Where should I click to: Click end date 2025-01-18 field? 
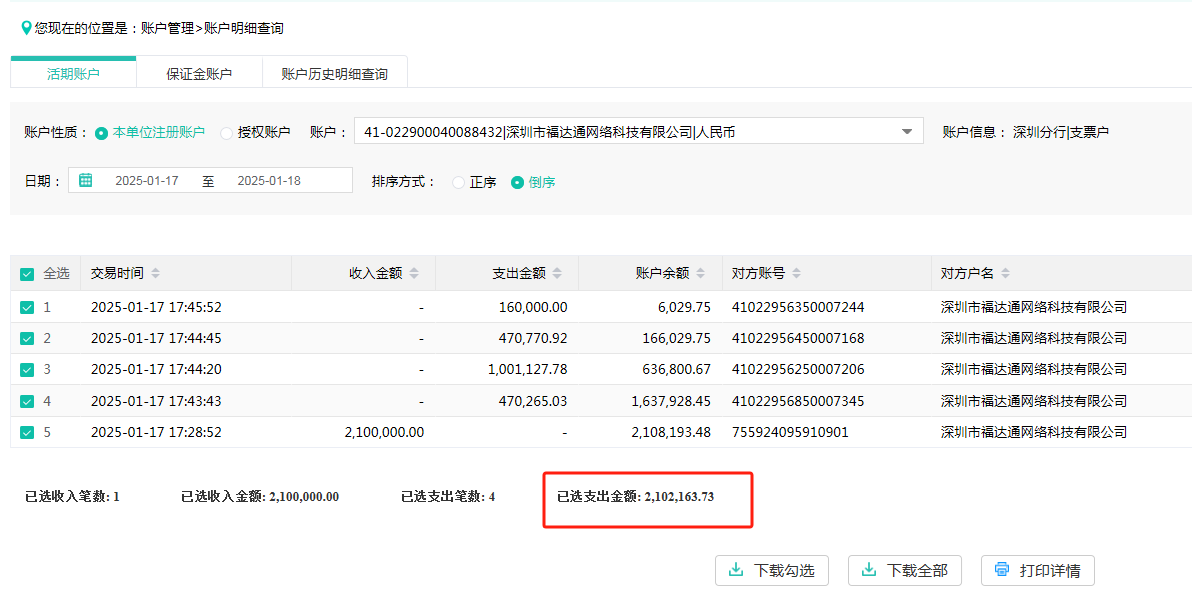click(269, 181)
